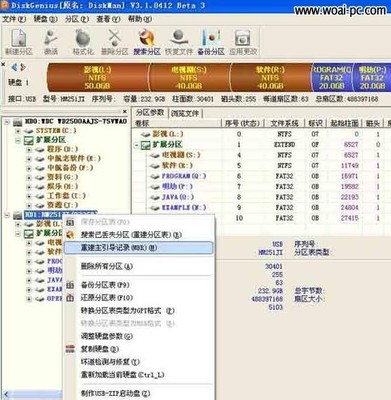This screenshot has width=391, height=400.
Task: Choose 制作USB-ZIP启动盘 from context menu
Action: (138, 393)
